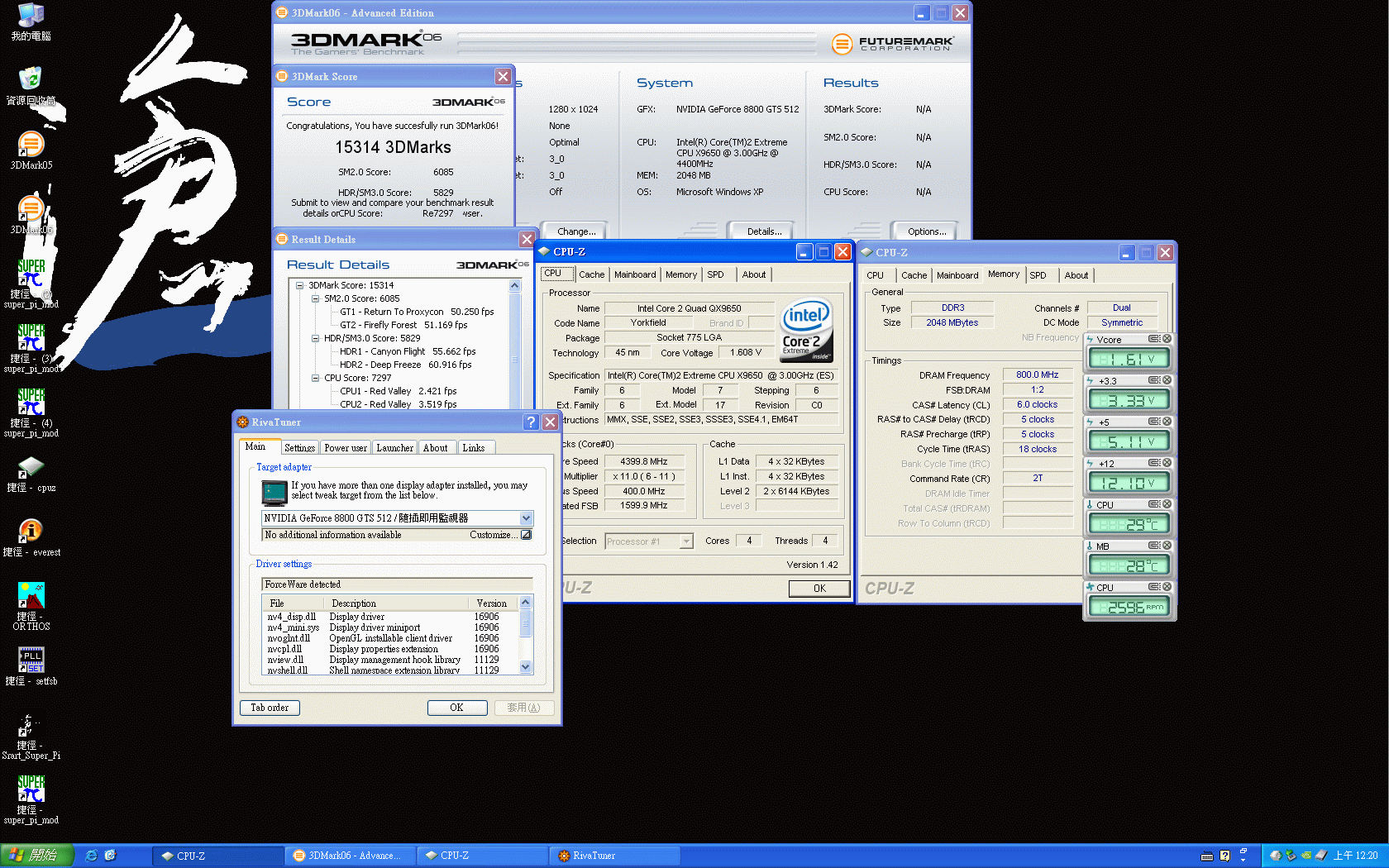Collapse the 3DMark Score: 15314 tree node
The height and width of the screenshot is (868, 1389).
(299, 285)
